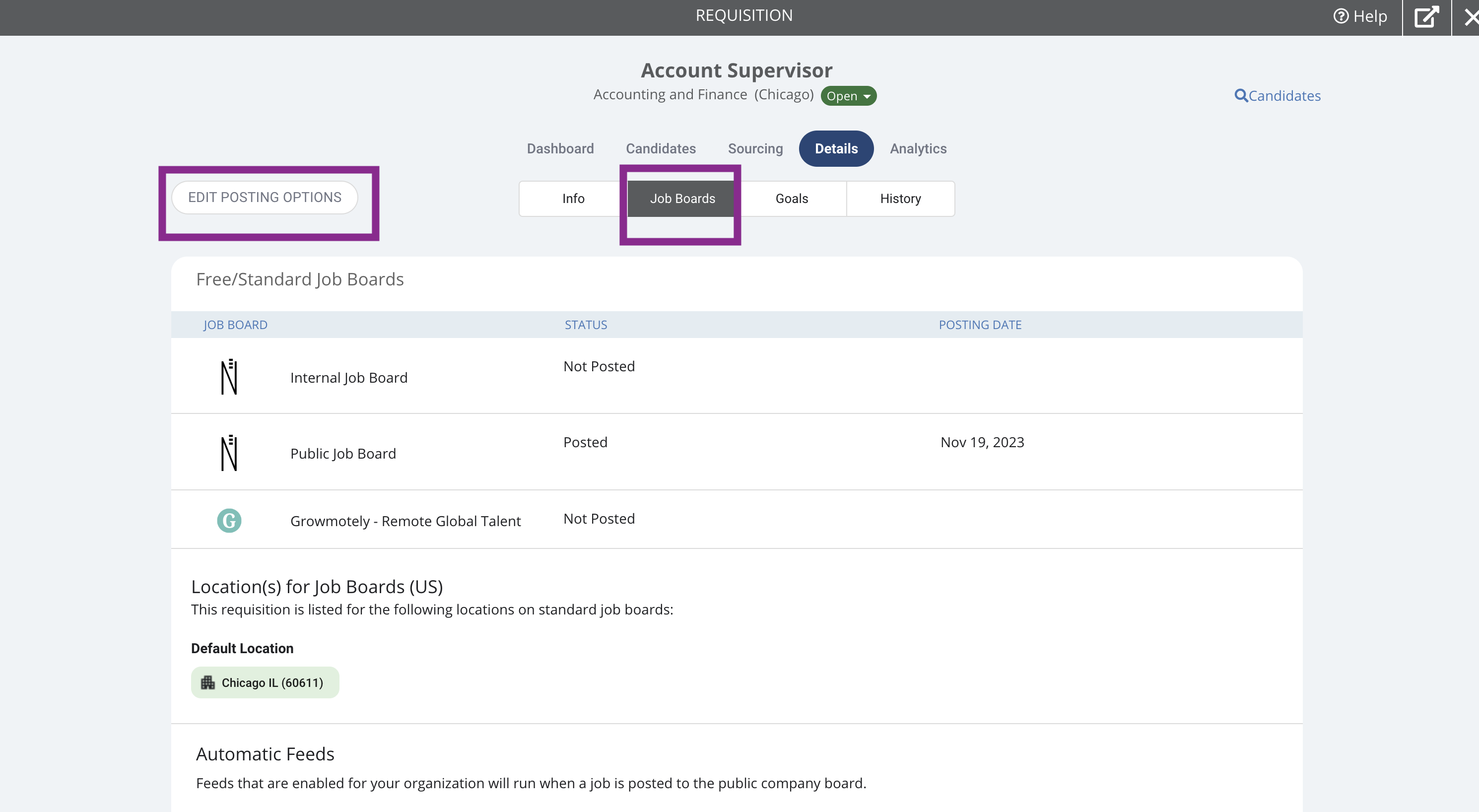The height and width of the screenshot is (812, 1479).
Task: Click the Automatic Feeds heading
Action: click(x=265, y=754)
